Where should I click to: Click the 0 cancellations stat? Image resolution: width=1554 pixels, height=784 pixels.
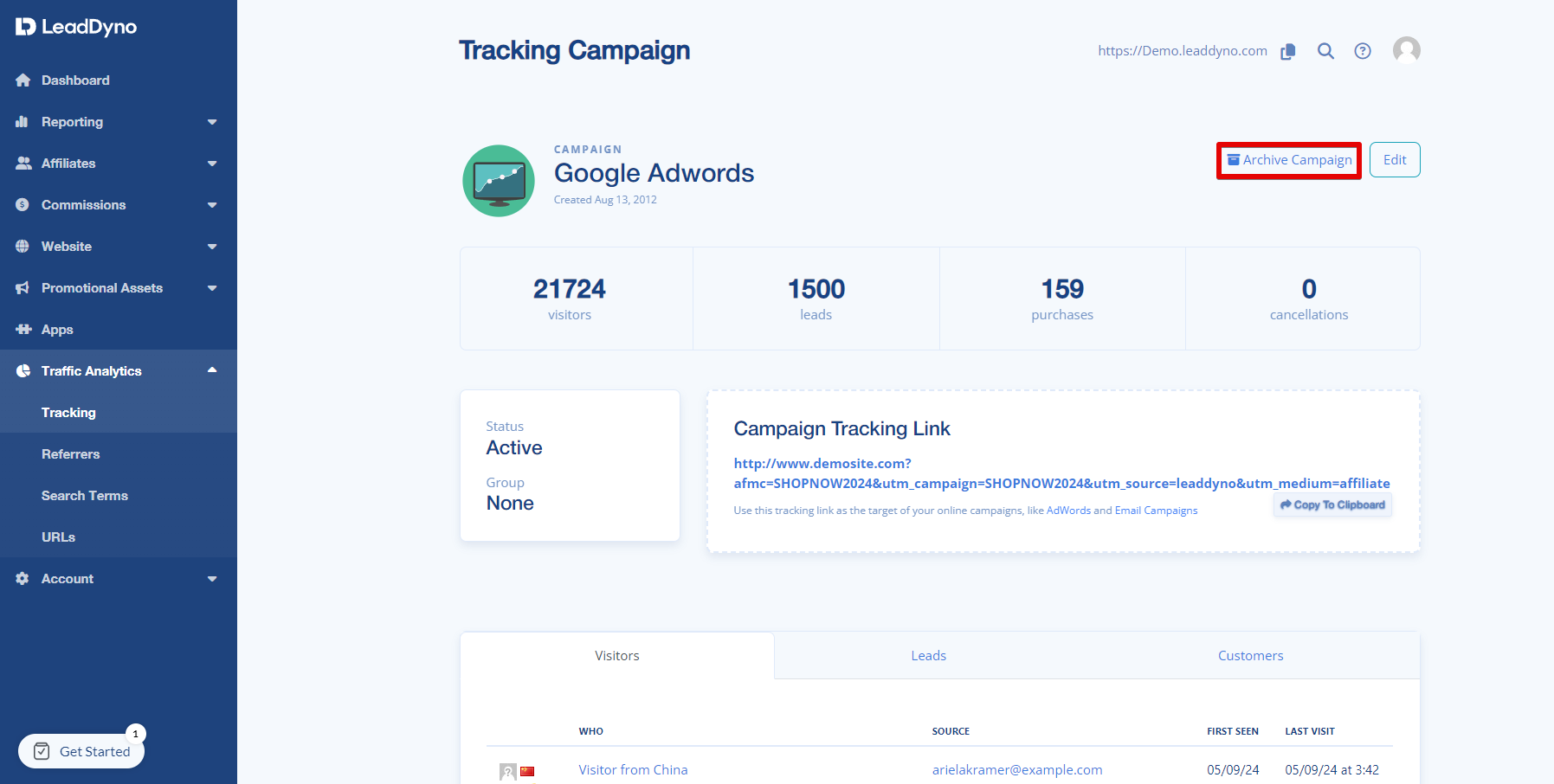tap(1309, 299)
